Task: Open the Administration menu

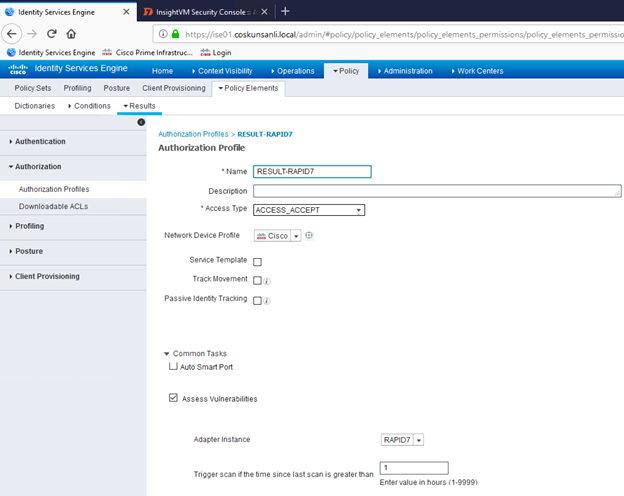Action: click(405, 71)
